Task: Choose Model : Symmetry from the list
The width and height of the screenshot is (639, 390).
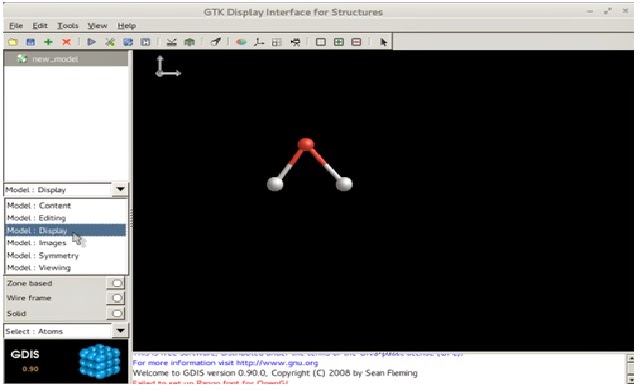Action: click(66, 256)
